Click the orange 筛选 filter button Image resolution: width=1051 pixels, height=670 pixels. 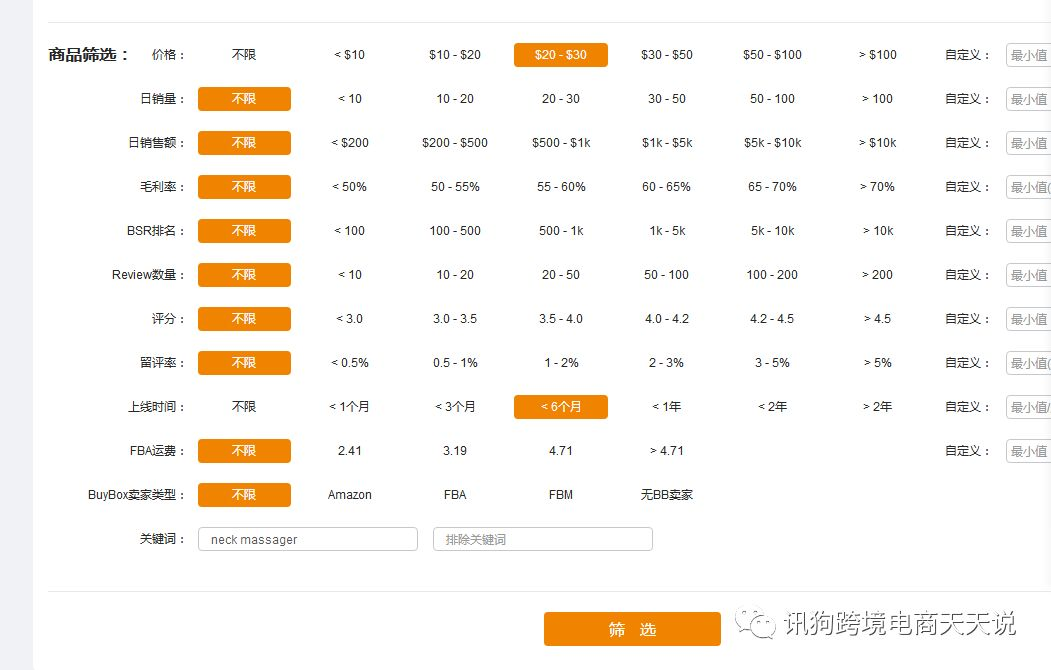coord(632,628)
